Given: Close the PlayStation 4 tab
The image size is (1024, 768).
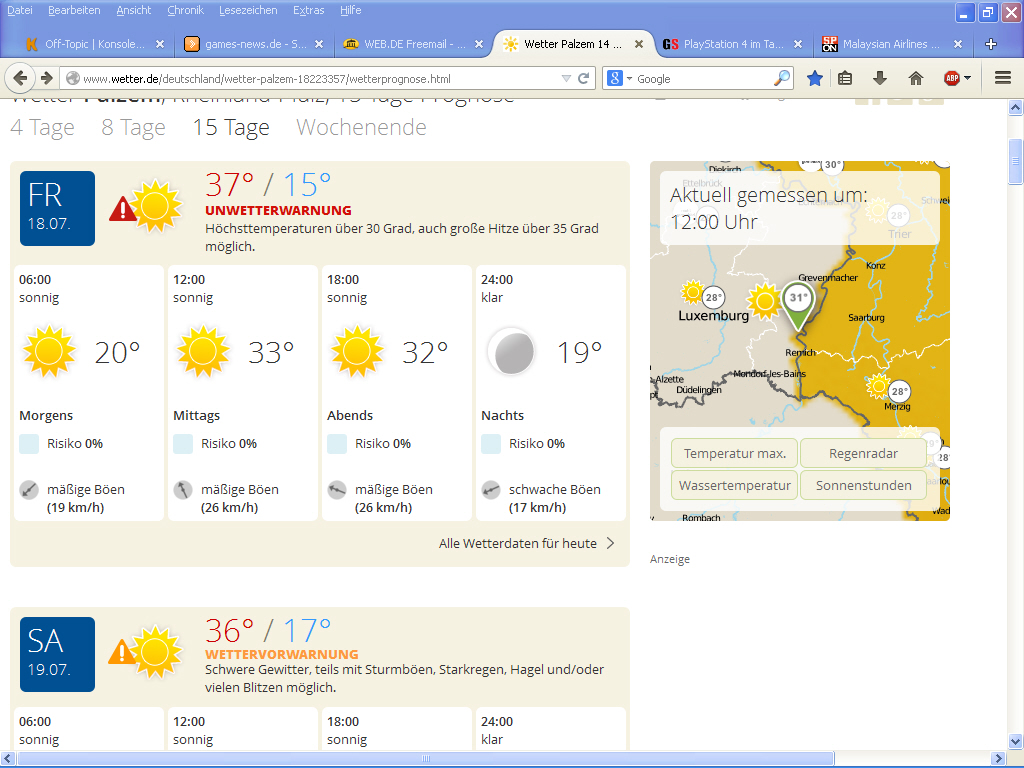Looking at the screenshot, I should point(798,44).
